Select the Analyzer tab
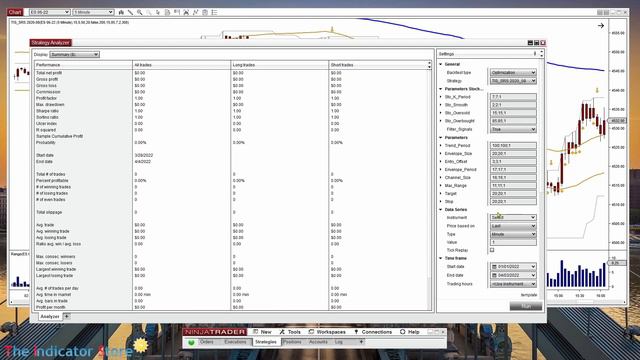 click(50, 316)
